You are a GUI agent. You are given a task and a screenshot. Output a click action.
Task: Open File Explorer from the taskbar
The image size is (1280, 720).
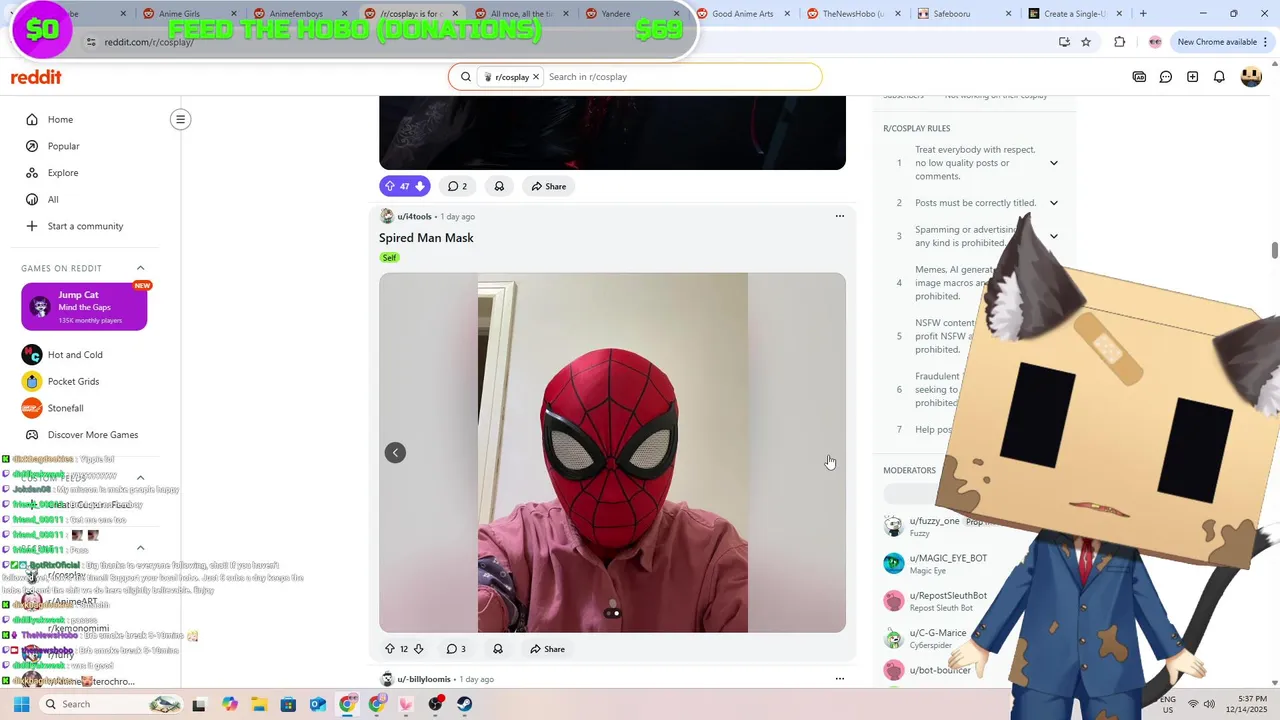pos(259,704)
